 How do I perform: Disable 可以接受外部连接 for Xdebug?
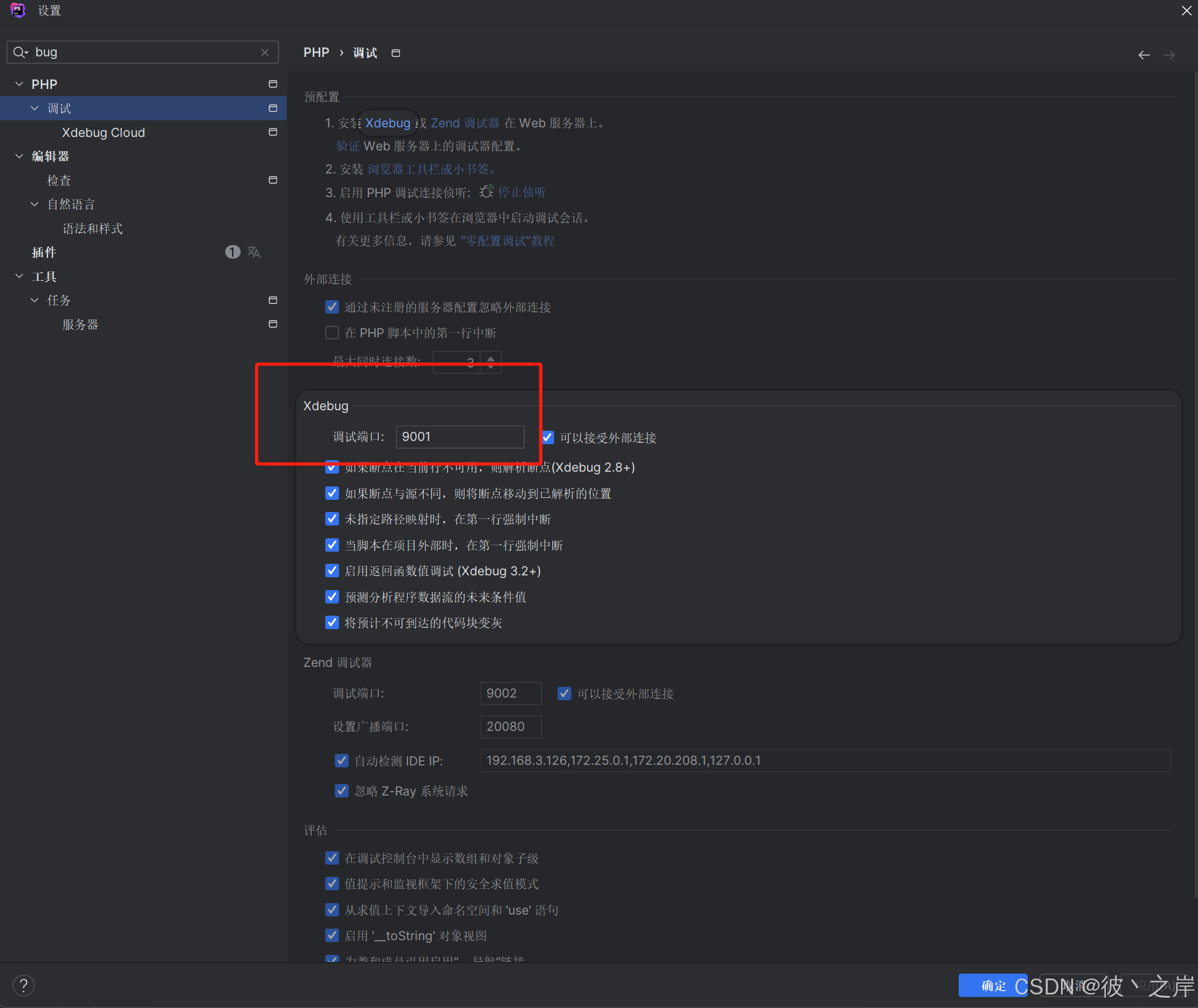click(x=547, y=437)
